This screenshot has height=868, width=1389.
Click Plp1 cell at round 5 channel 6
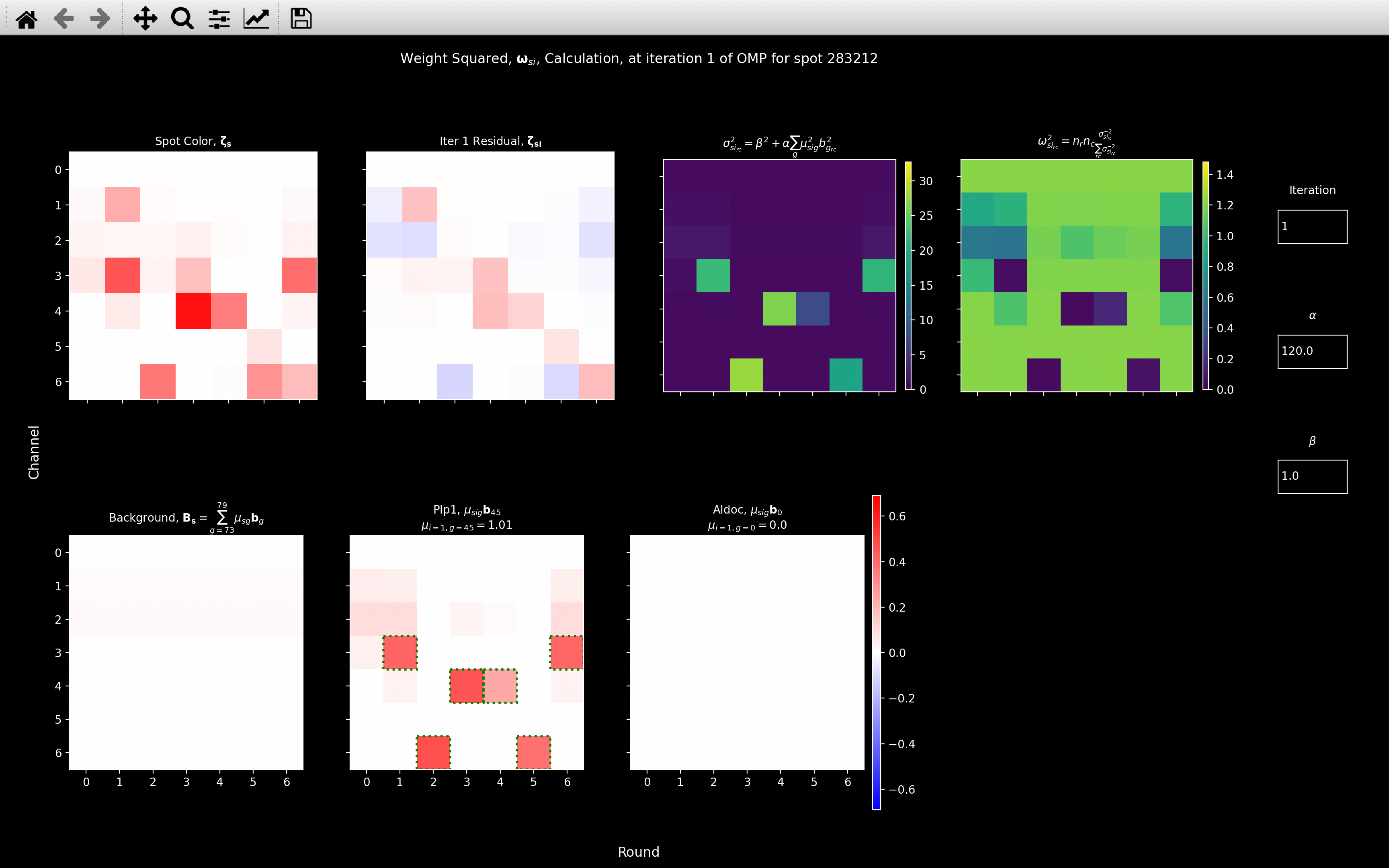point(534,753)
